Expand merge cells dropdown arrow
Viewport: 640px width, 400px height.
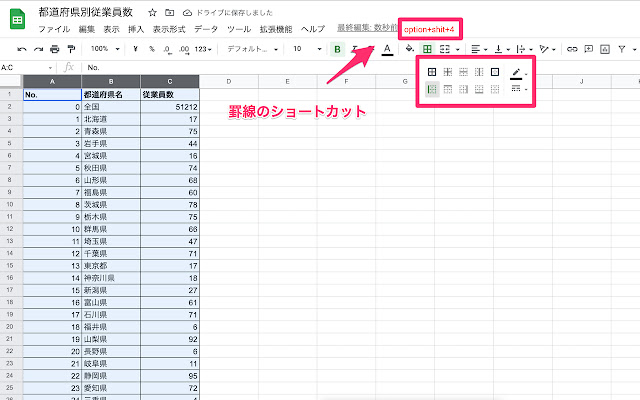tap(458, 50)
